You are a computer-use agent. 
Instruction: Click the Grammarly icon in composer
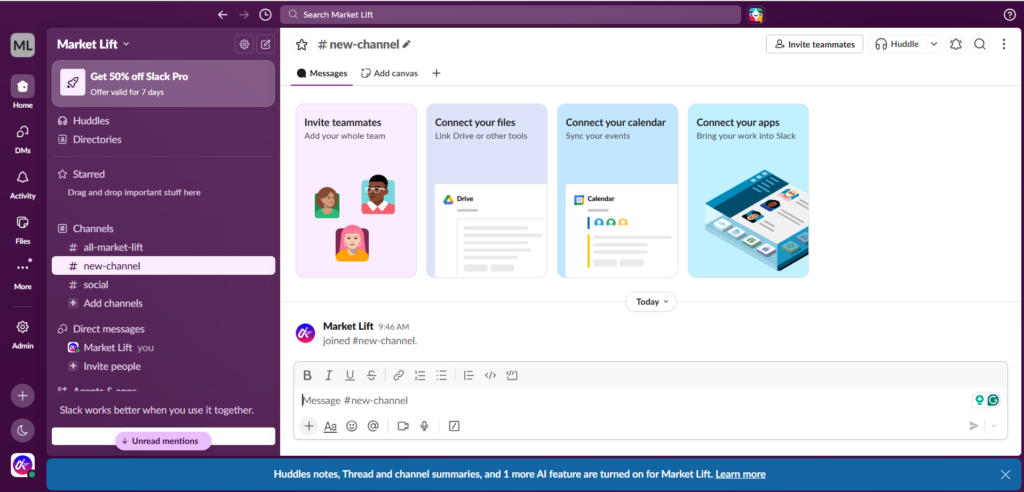tap(993, 400)
